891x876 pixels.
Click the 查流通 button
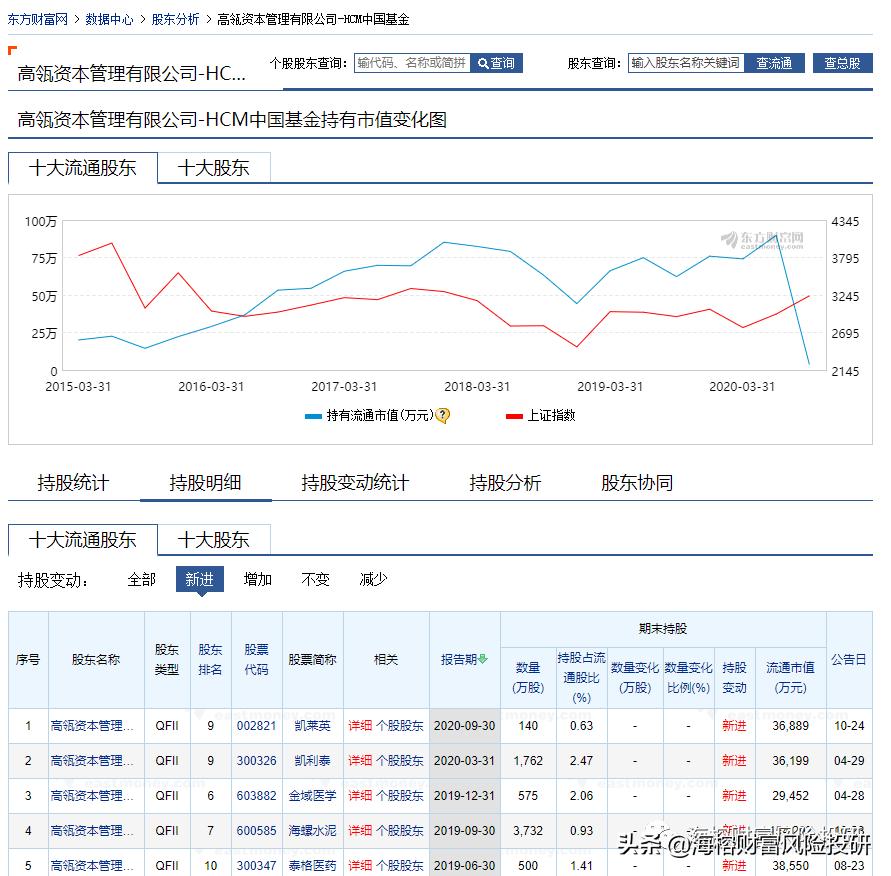pyautogui.click(x=775, y=62)
